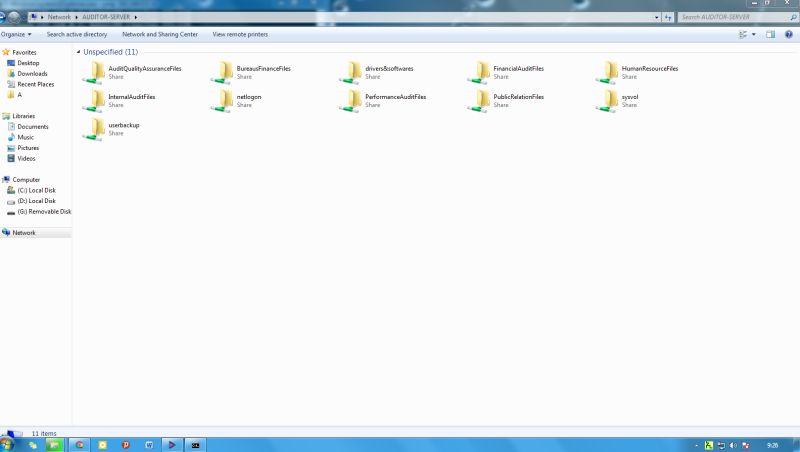Open the change view options dropdown arrow
The image size is (800, 452).
coord(754,35)
